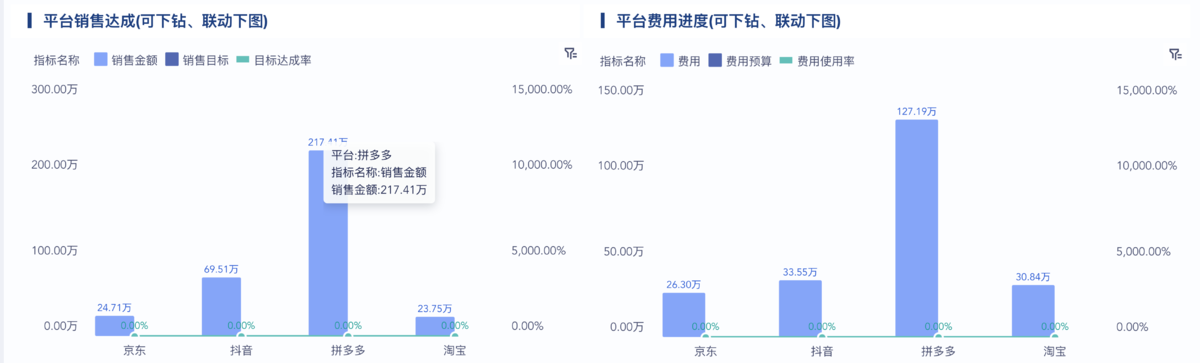Click 拼多多 axis label in expense chart

pos(938,351)
